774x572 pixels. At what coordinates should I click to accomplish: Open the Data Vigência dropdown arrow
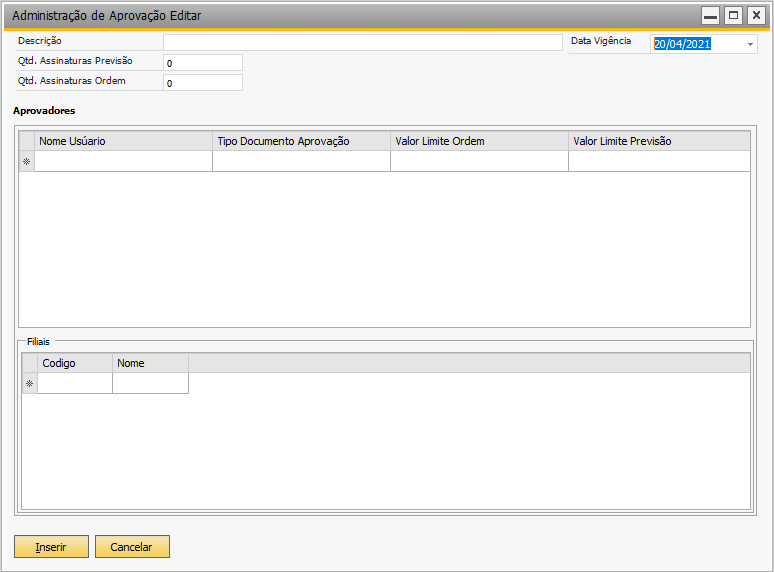[x=750, y=44]
